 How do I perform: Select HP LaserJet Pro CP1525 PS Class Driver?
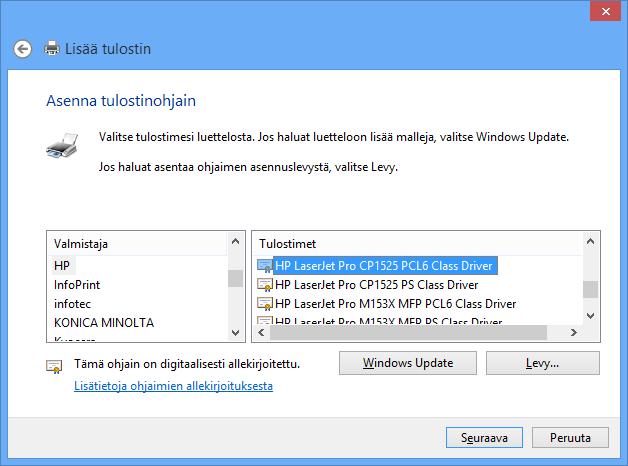pos(376,285)
